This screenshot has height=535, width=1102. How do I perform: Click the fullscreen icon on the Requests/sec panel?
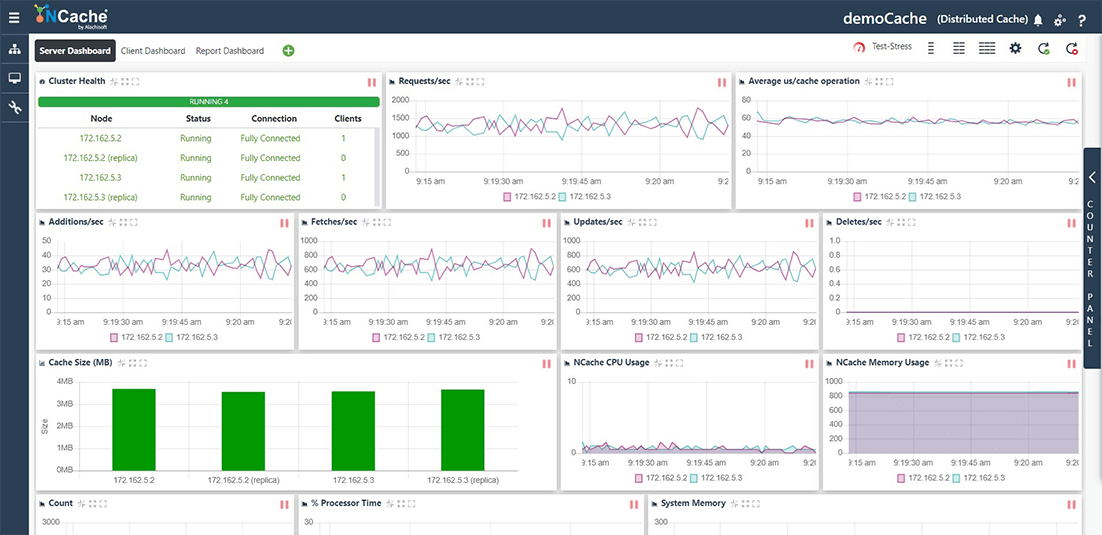pyautogui.click(x=481, y=82)
